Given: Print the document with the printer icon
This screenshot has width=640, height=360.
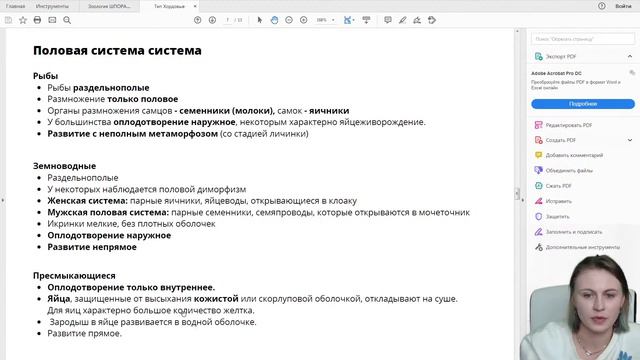Looking at the screenshot, I should click(x=37, y=20).
